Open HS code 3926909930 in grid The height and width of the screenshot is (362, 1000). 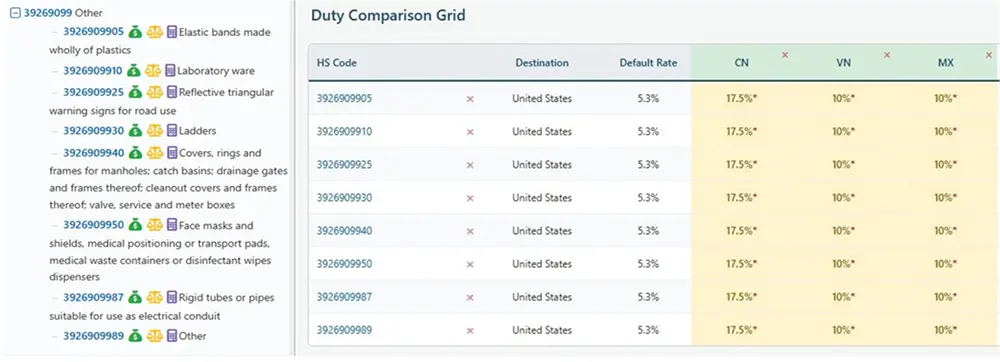[x=344, y=198]
